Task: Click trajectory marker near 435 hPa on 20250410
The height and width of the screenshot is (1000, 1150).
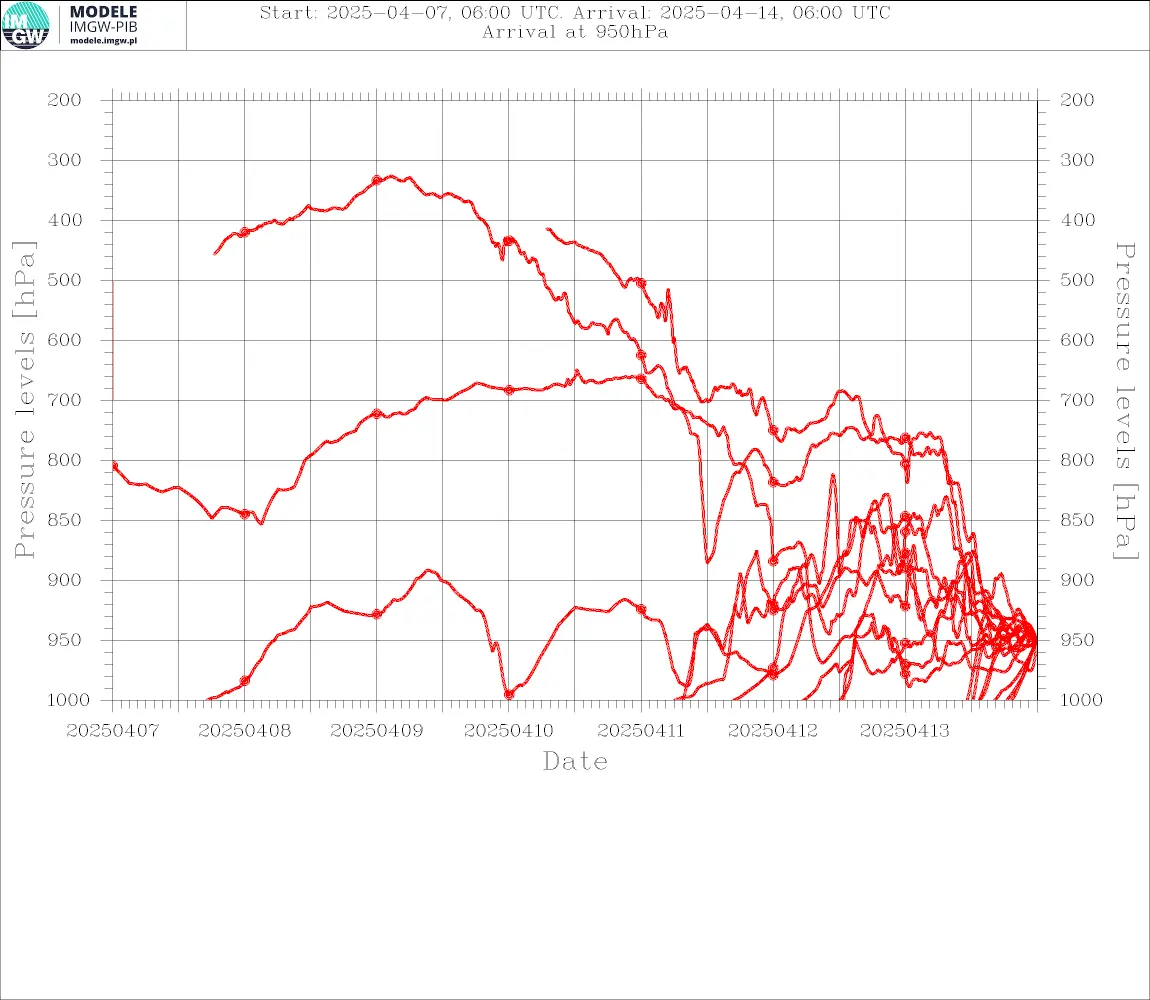Action: pyautogui.click(x=509, y=241)
